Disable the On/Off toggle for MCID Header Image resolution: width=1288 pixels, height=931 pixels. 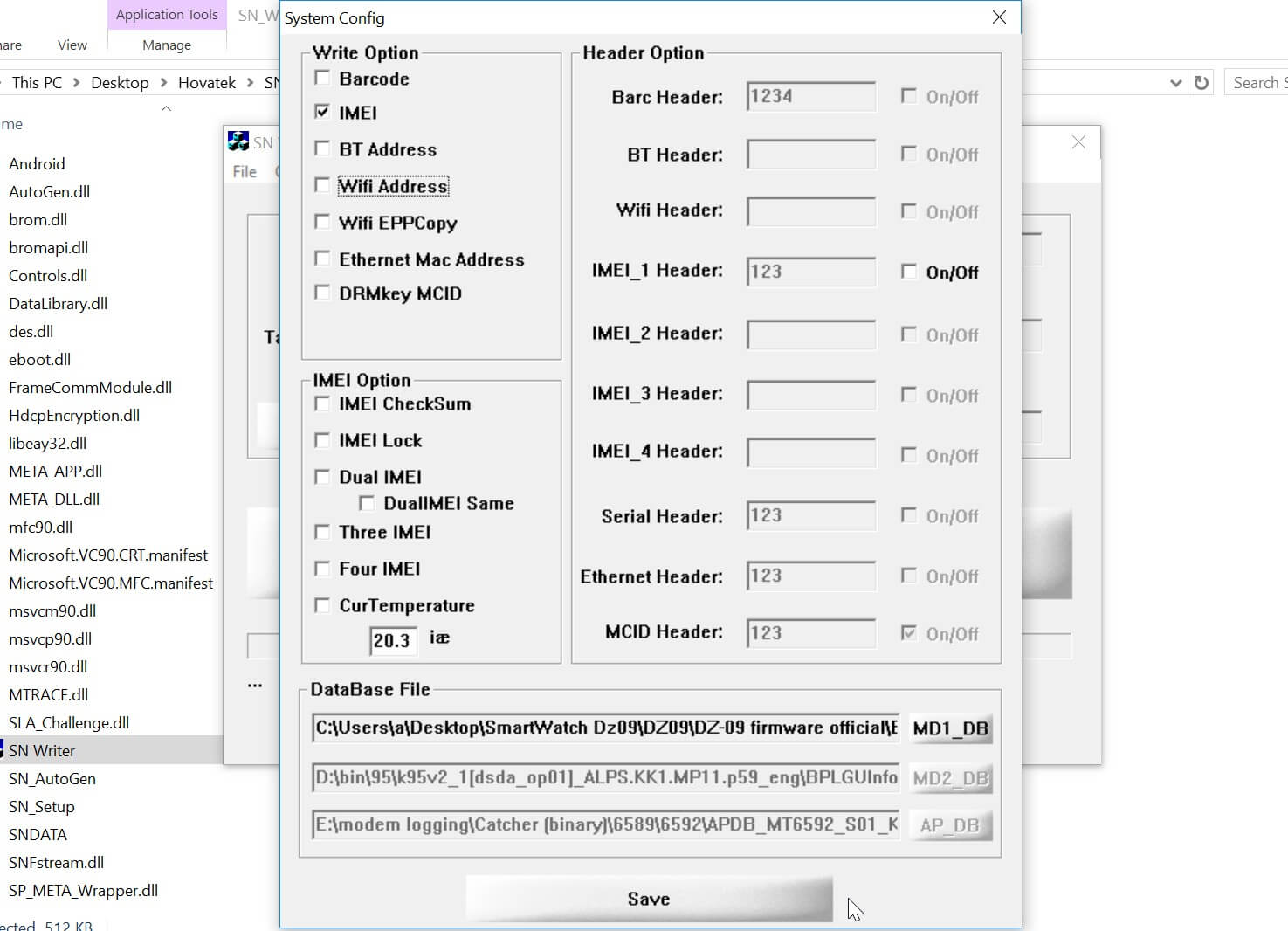[x=909, y=633]
